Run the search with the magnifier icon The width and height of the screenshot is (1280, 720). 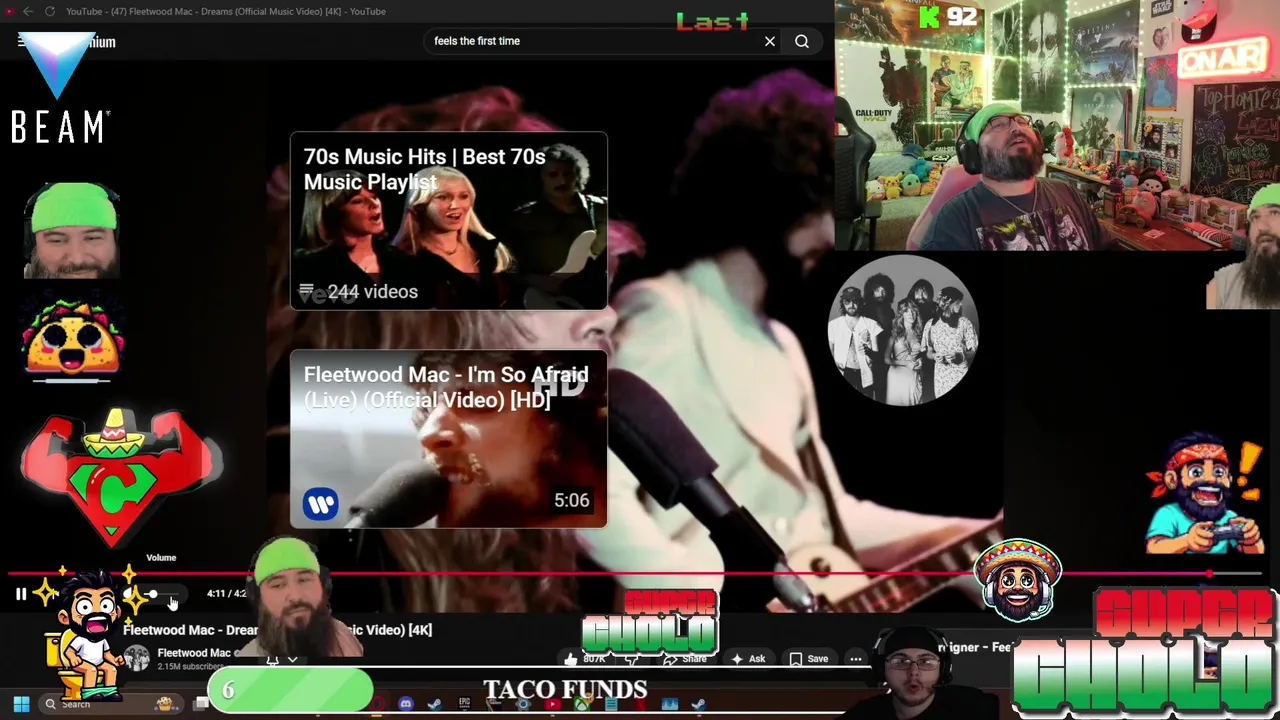(802, 41)
